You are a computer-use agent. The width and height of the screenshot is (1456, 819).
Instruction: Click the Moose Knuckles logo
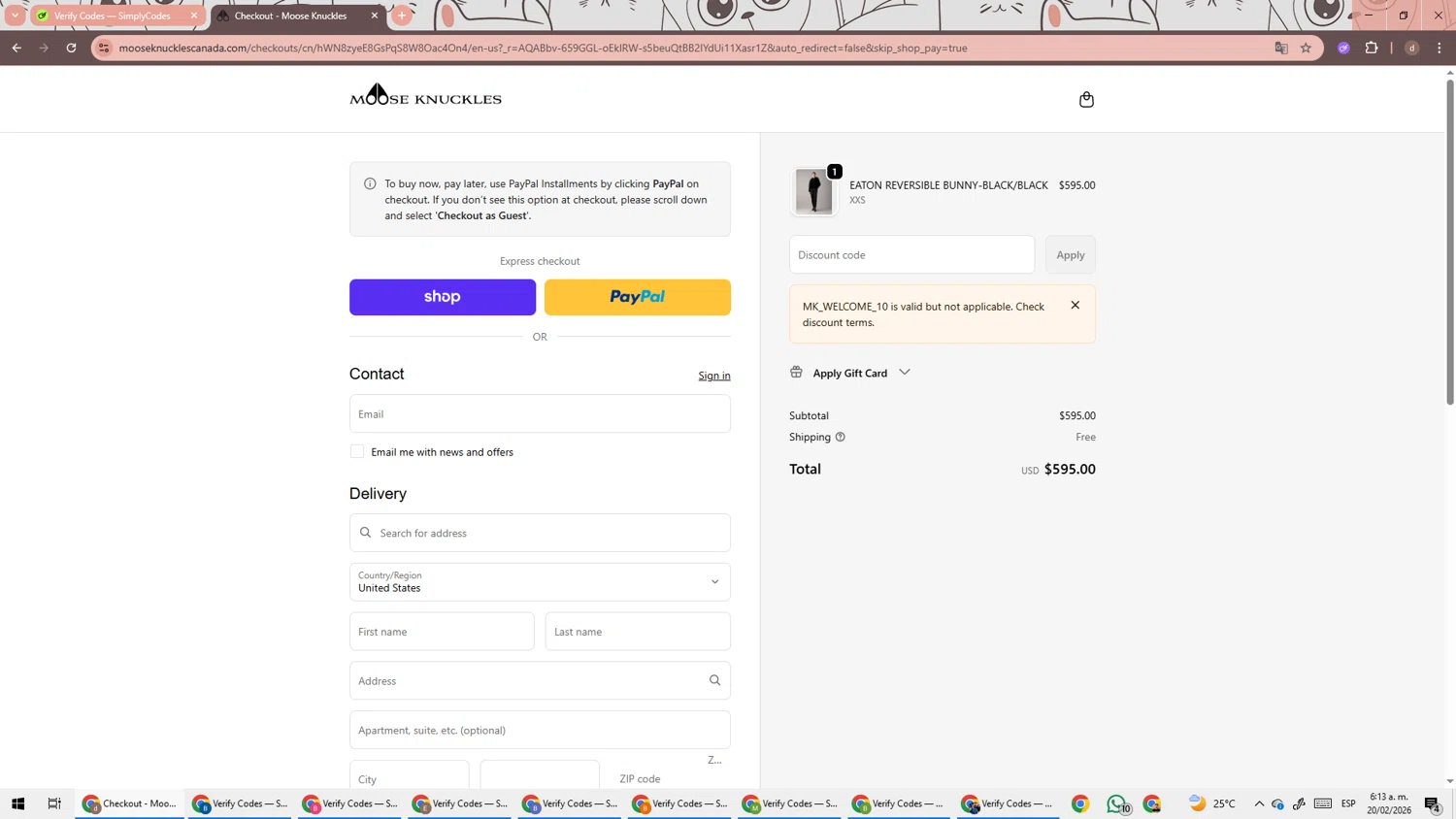coord(425,95)
